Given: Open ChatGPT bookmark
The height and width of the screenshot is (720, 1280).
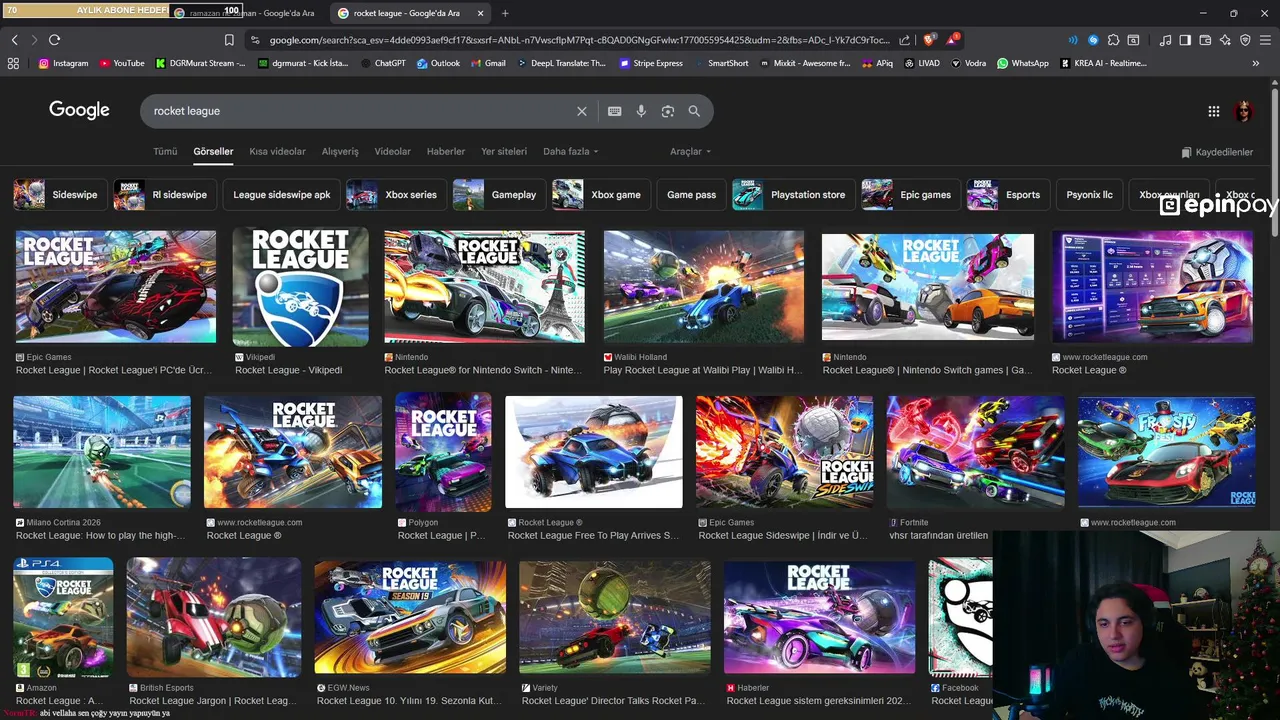Looking at the screenshot, I should pos(383,63).
